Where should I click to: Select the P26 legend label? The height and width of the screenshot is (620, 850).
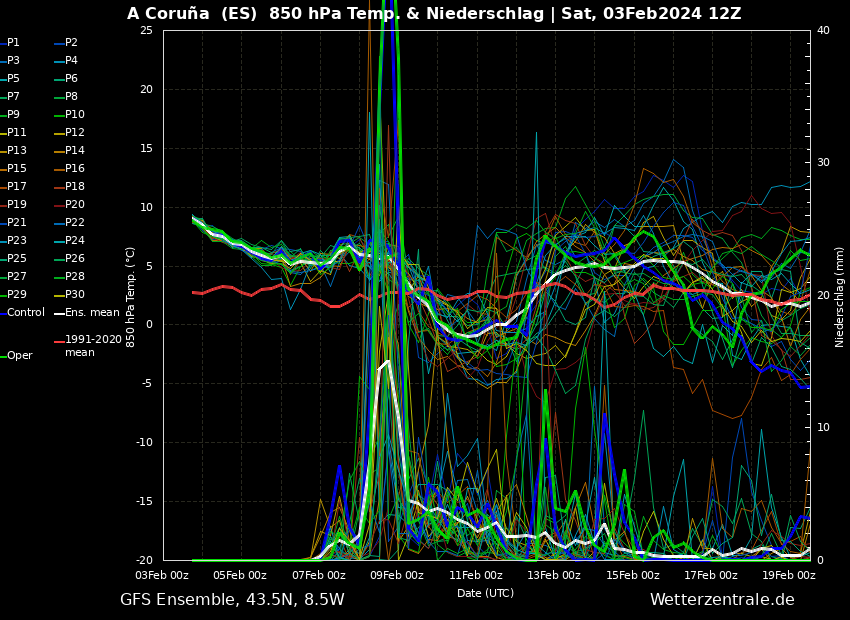[75, 257]
